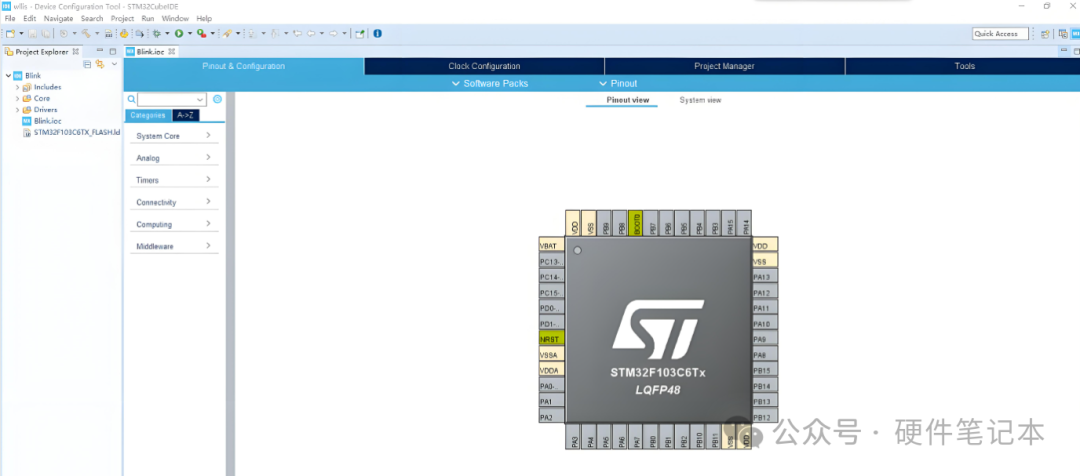The image size is (1080, 476).
Task: Click the Device Configuration code generation icon
Action: click(x=124, y=33)
